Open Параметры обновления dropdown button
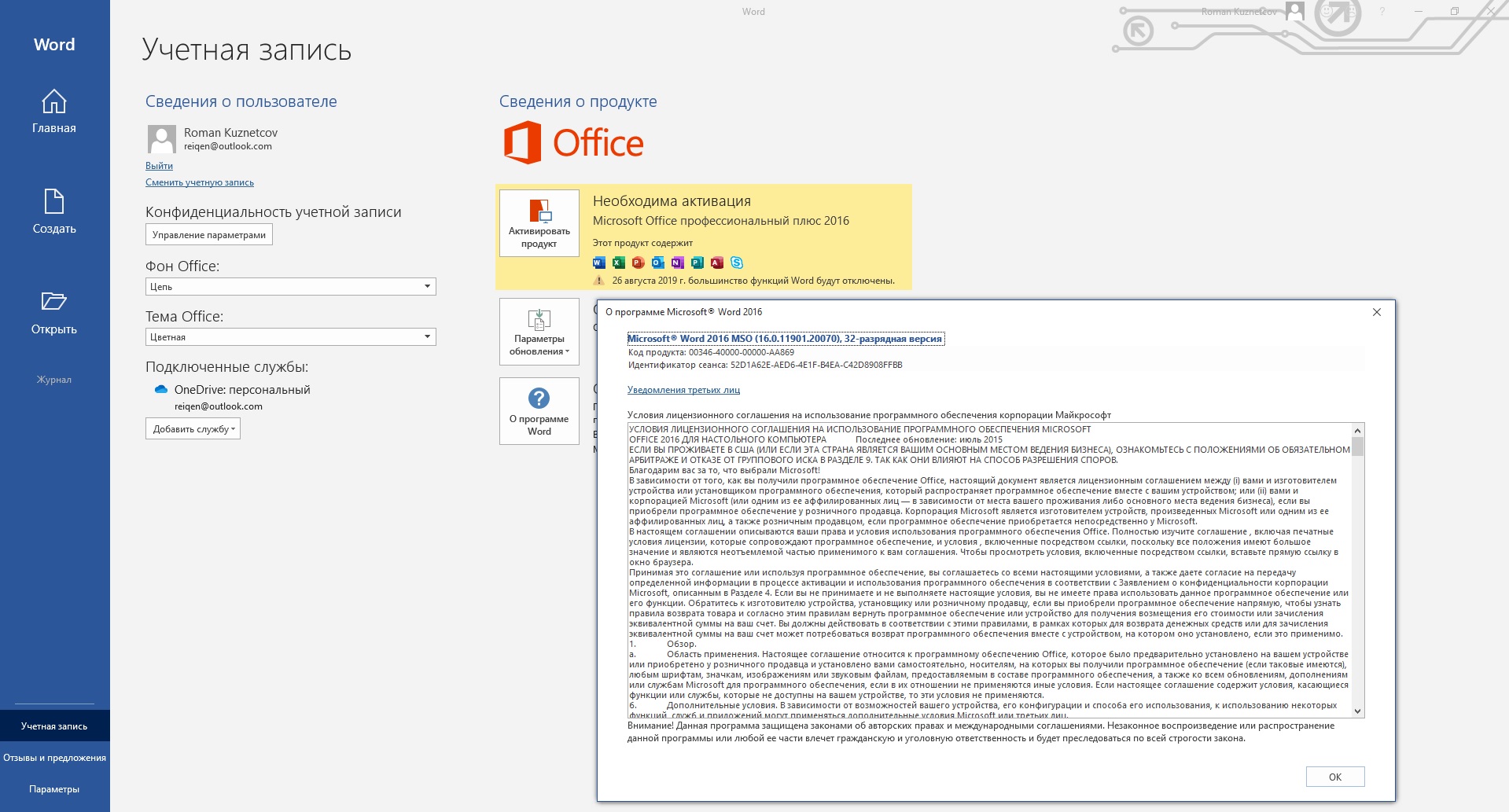This screenshot has width=1509, height=812. pyautogui.click(x=539, y=332)
